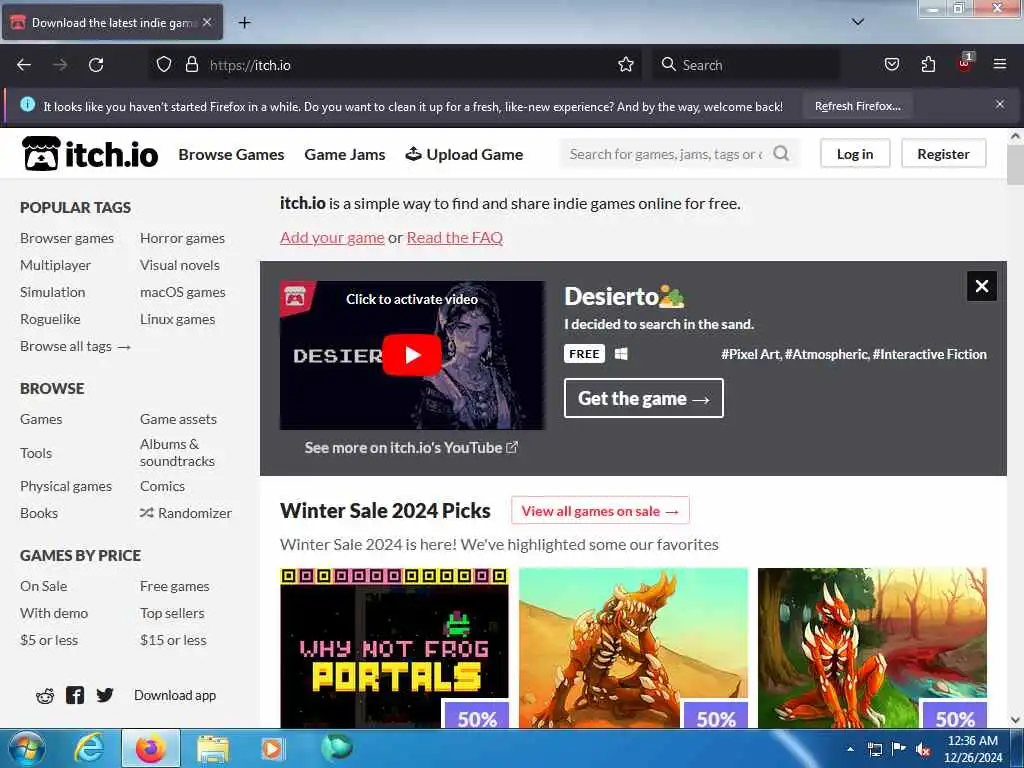
Task: Open the Firefox extensions puzzle icon
Action: coord(928,65)
